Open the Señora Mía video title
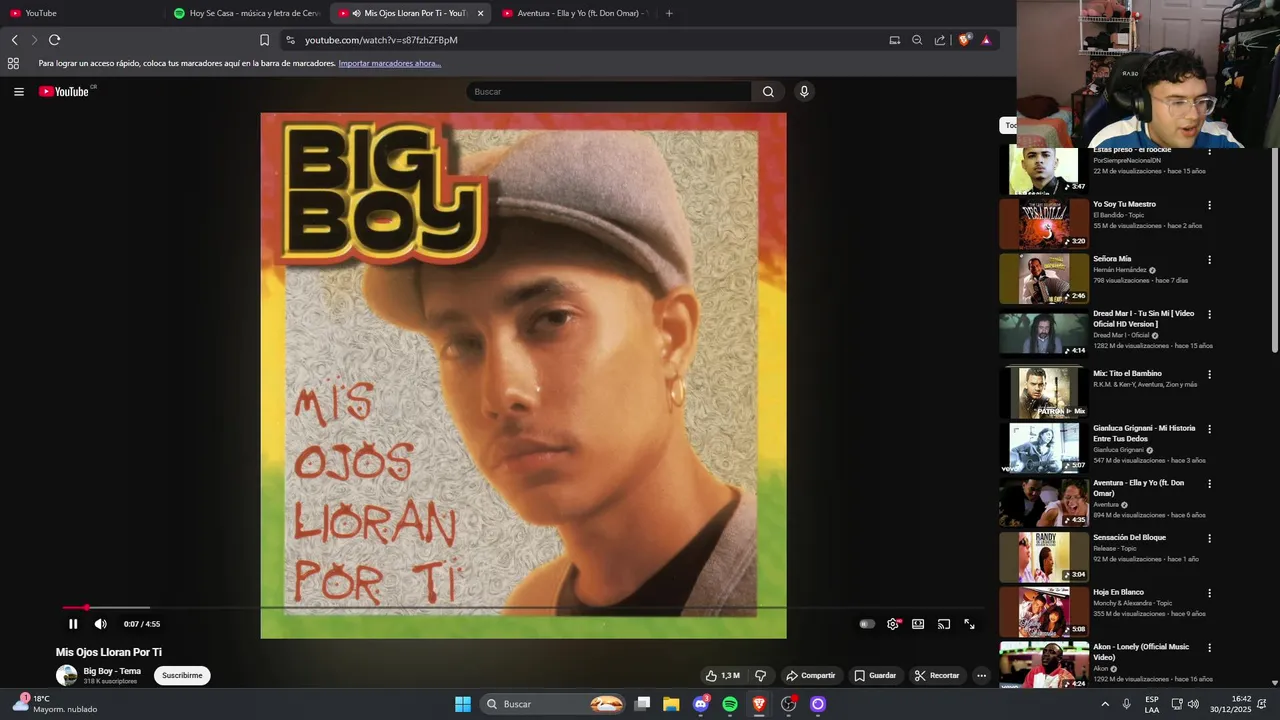Image resolution: width=1280 pixels, height=720 pixels. point(1112,259)
